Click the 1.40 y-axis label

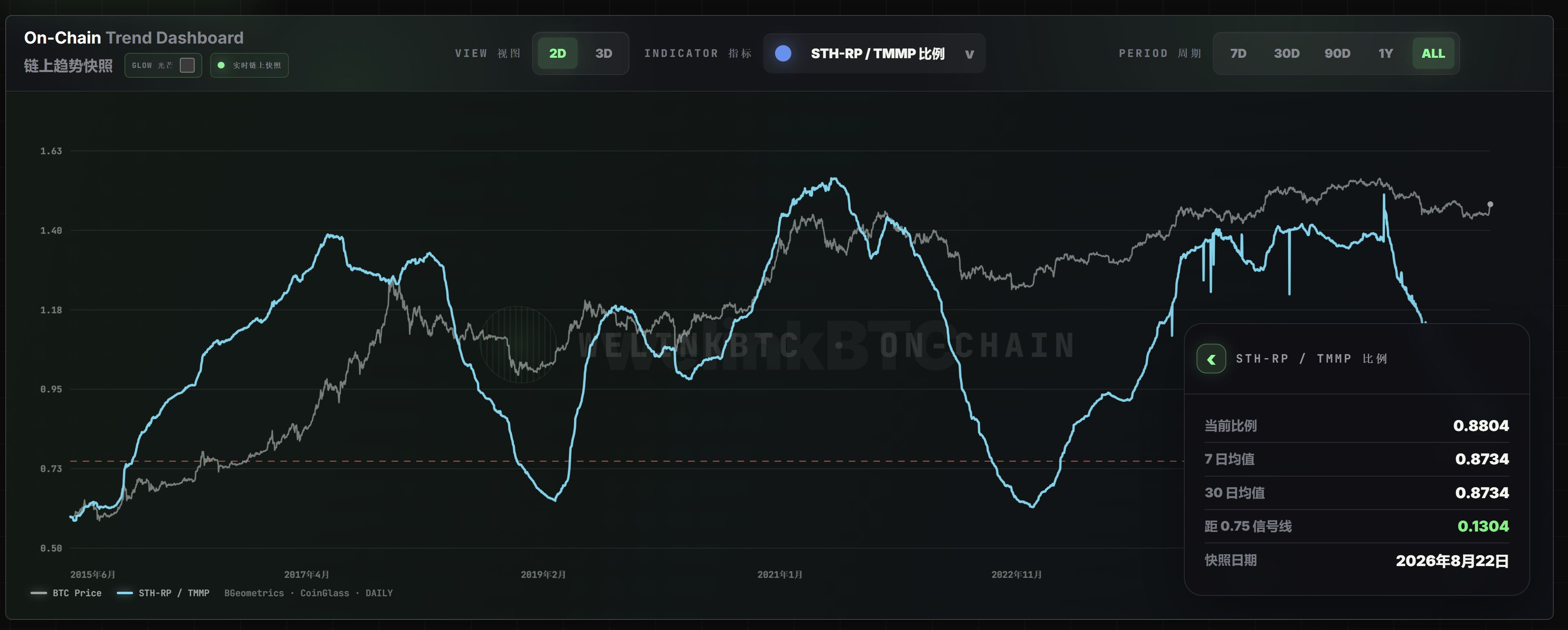coord(51,231)
